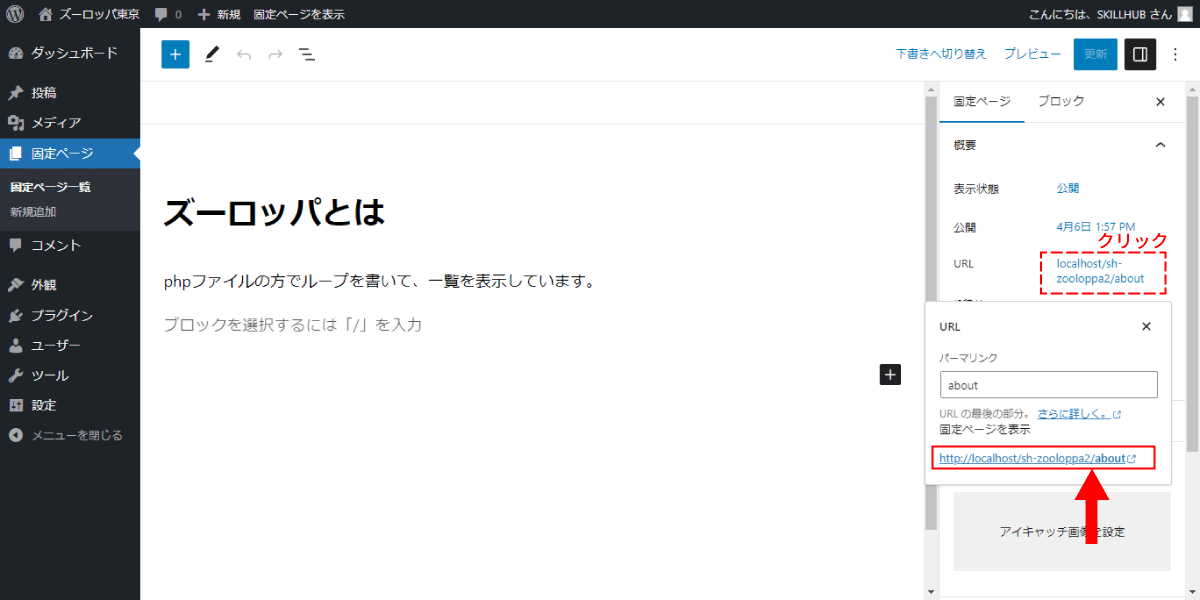
Task: Click 新規追加 submenu item
Action: pyautogui.click(x=33, y=212)
